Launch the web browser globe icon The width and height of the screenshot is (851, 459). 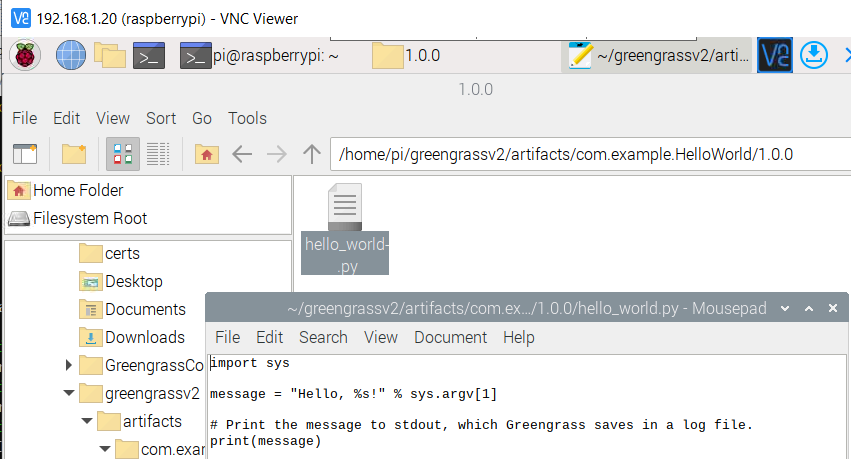click(71, 55)
